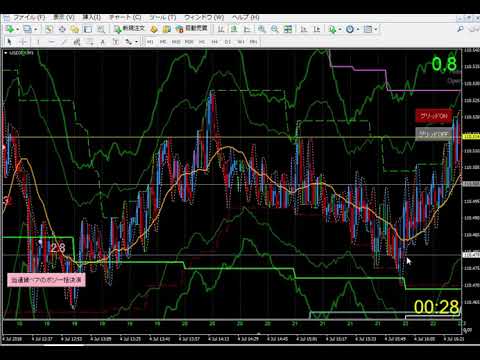Screen dimensions: 480x360
Task: Click the 新規注文 new order button
Action: pyautogui.click(x=130, y=29)
